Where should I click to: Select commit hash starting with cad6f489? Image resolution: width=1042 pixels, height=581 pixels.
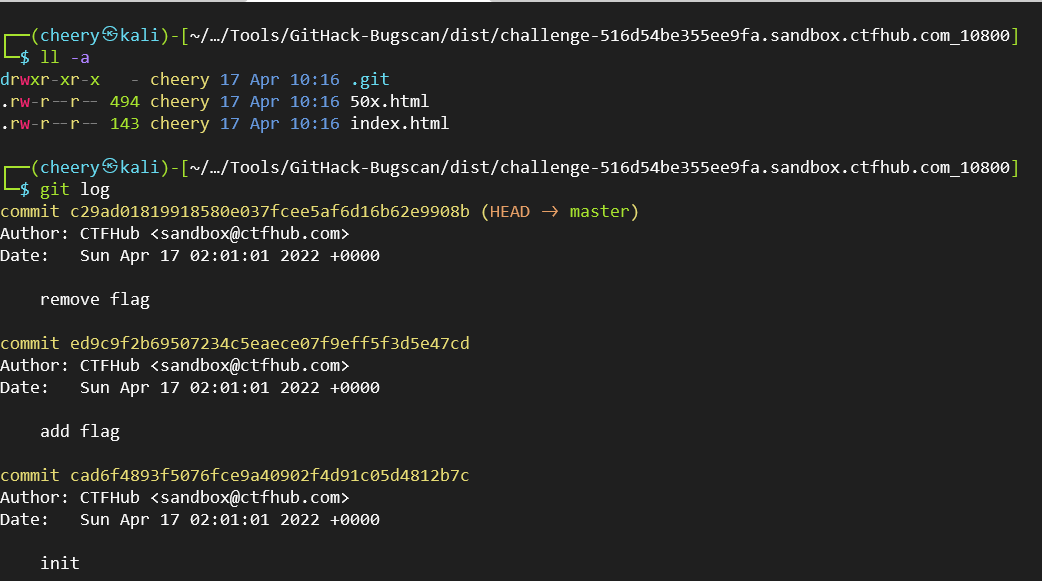(x=269, y=475)
